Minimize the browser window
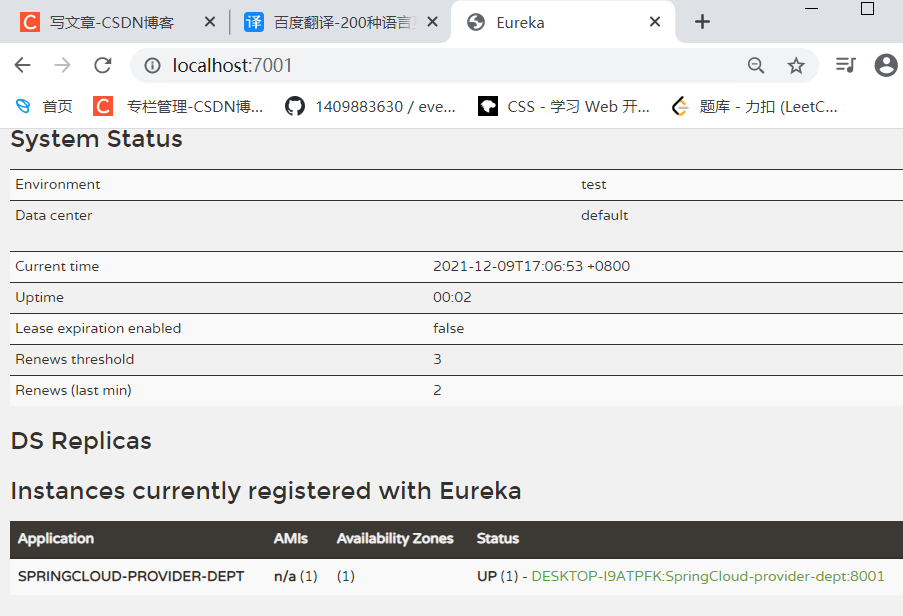The height and width of the screenshot is (616, 903). tap(811, 9)
